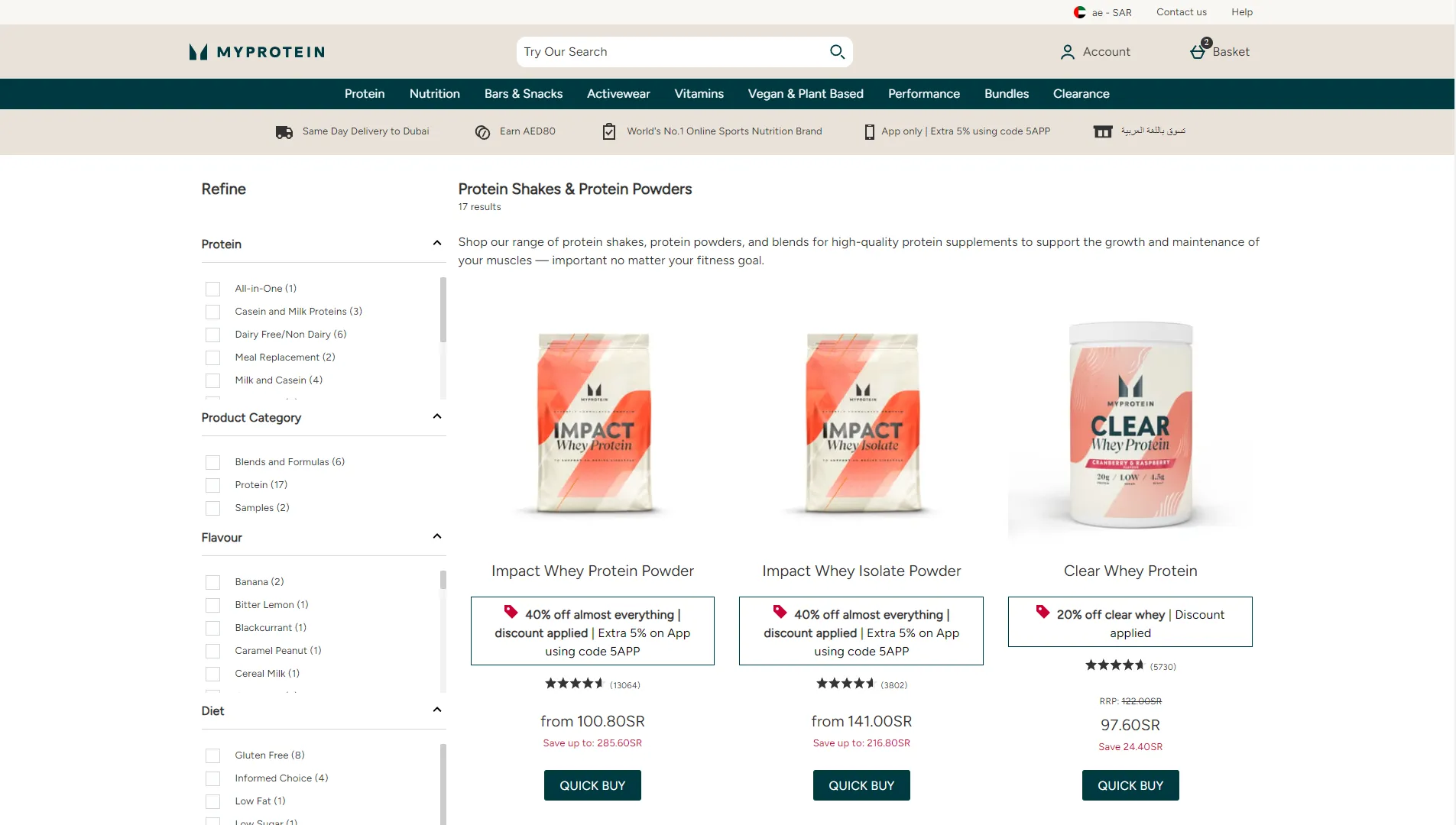Click Same Day Delivery to Dubai
The height and width of the screenshot is (825, 1456).
point(365,131)
